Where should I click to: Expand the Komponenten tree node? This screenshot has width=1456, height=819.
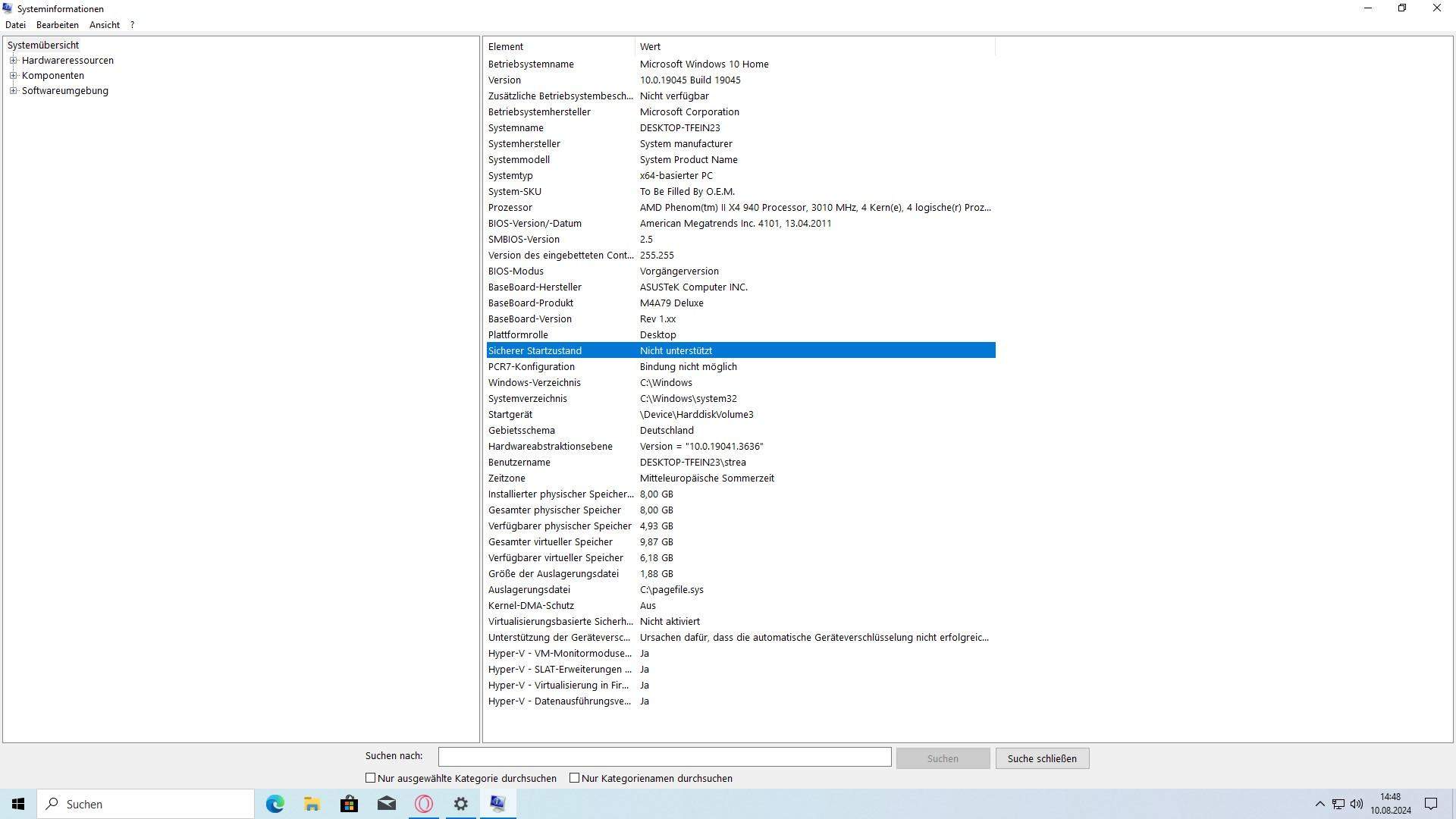point(13,75)
